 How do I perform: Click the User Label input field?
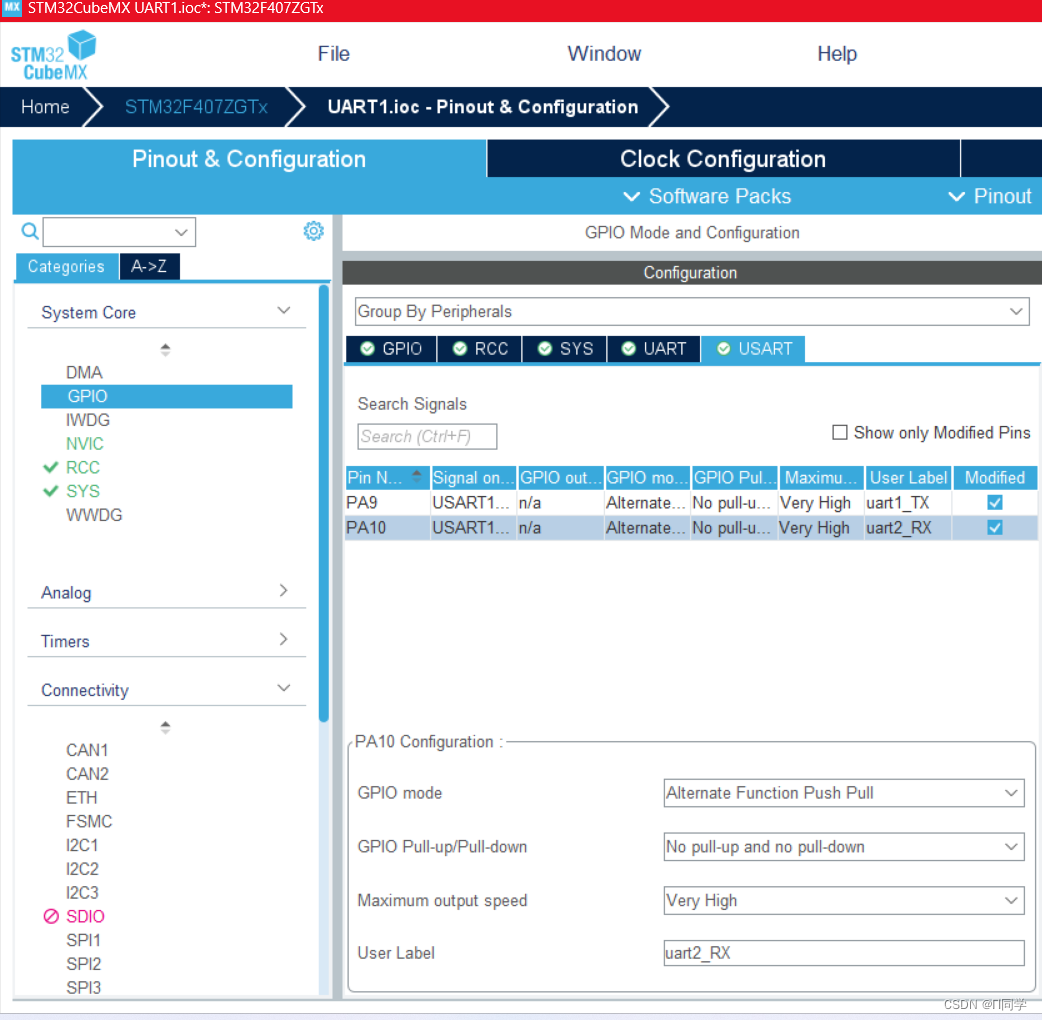pos(844,953)
